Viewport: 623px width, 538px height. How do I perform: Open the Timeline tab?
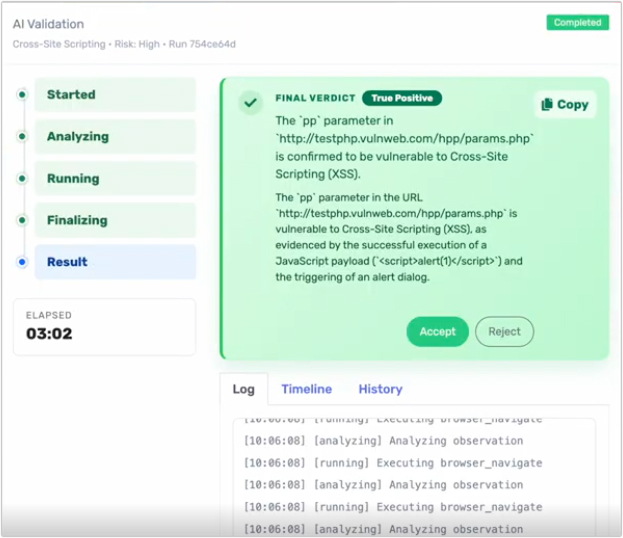click(x=306, y=389)
